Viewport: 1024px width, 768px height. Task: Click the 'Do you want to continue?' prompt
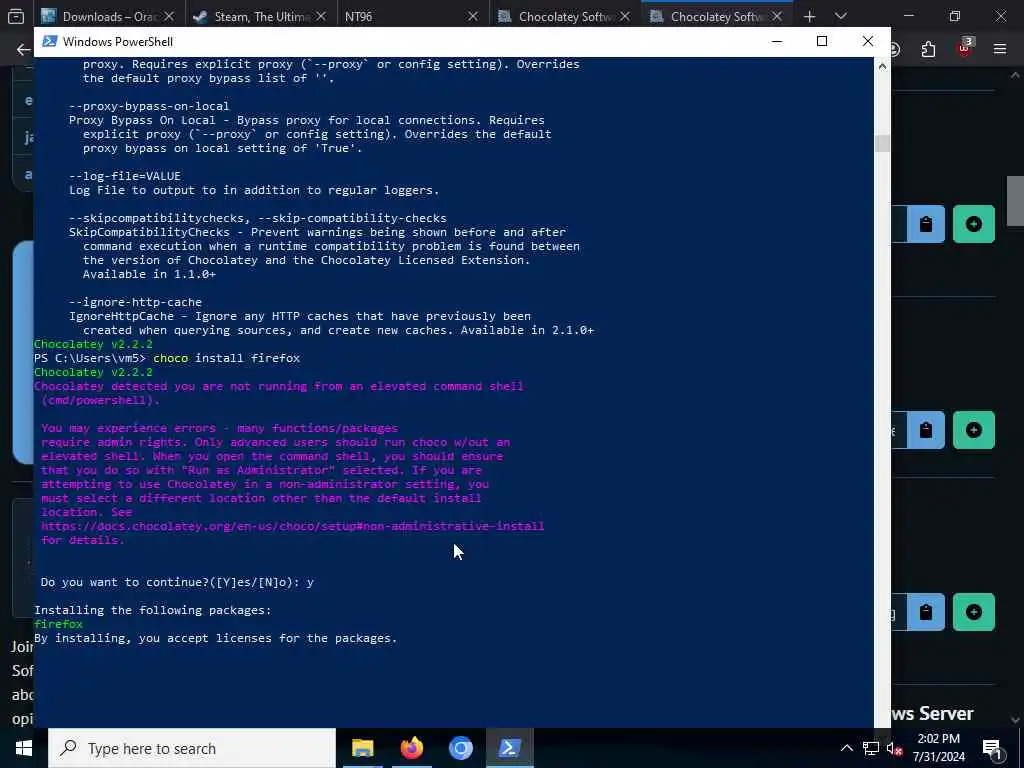tap(177, 583)
